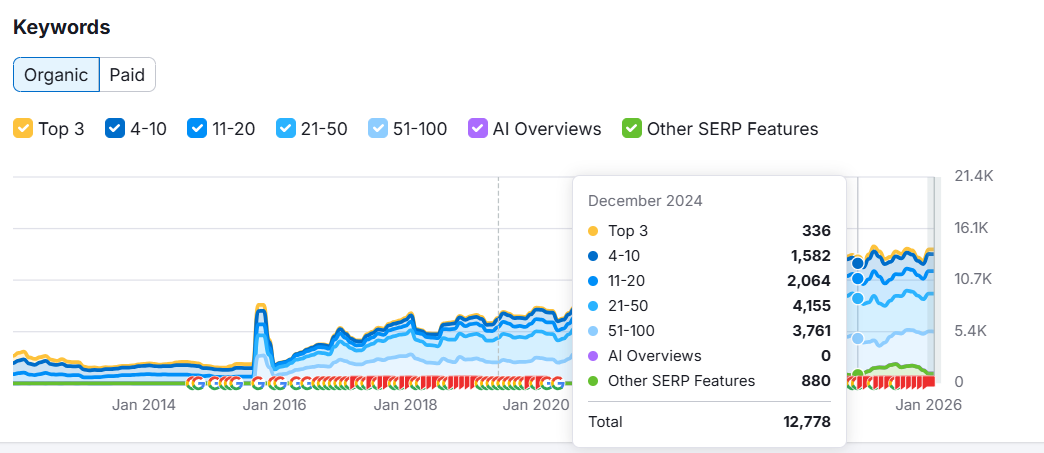
Task: Toggle the 4-10 positions checkbox
Action: 114,129
